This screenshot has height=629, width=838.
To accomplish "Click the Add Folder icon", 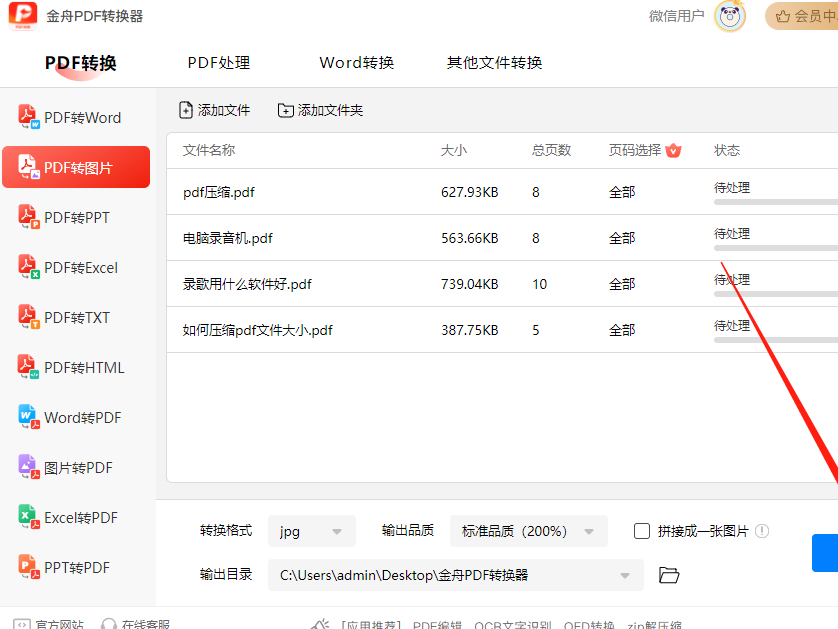I will (x=286, y=110).
